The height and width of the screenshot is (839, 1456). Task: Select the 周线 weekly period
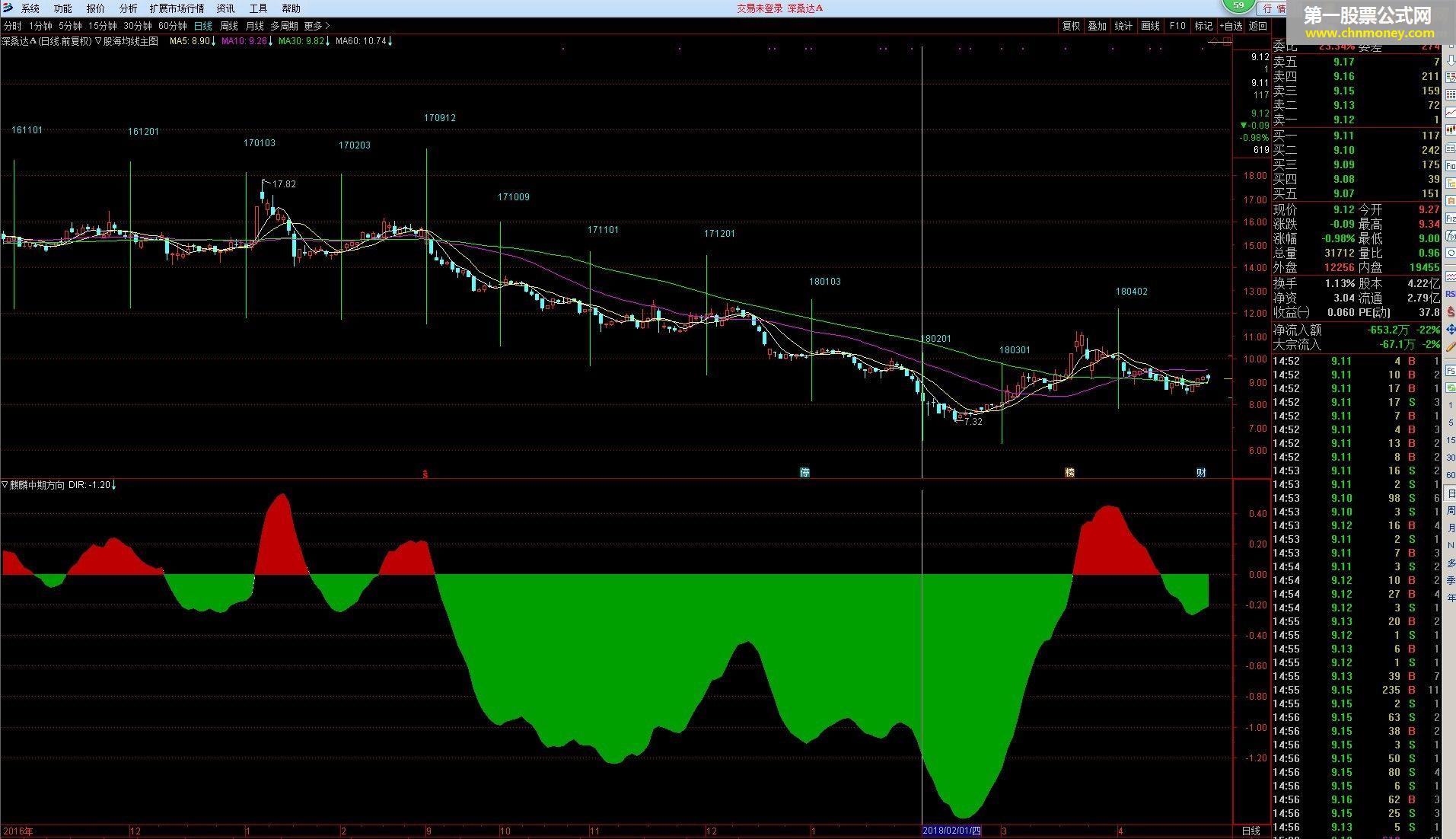pyautogui.click(x=228, y=26)
